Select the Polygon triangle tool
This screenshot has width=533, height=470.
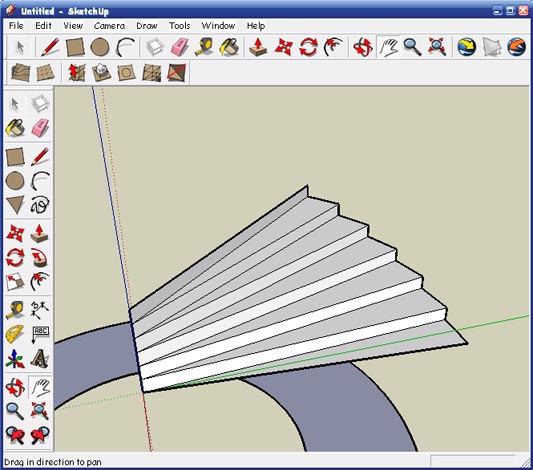pos(15,205)
